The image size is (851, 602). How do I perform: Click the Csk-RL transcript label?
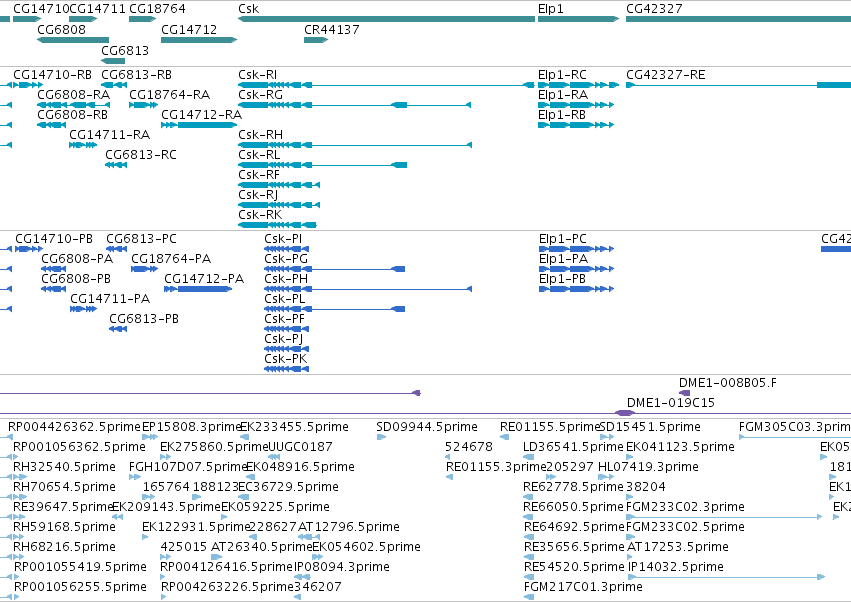(x=259, y=155)
